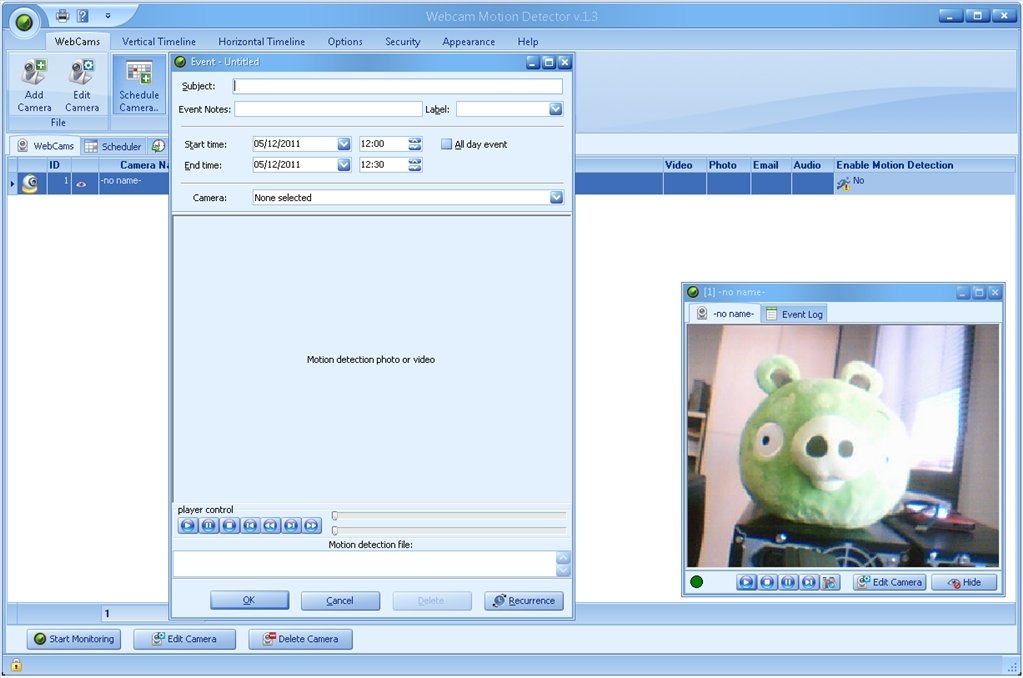Click the Start Monitoring button
Viewport: 1023px width, 678px height.
coord(74,639)
